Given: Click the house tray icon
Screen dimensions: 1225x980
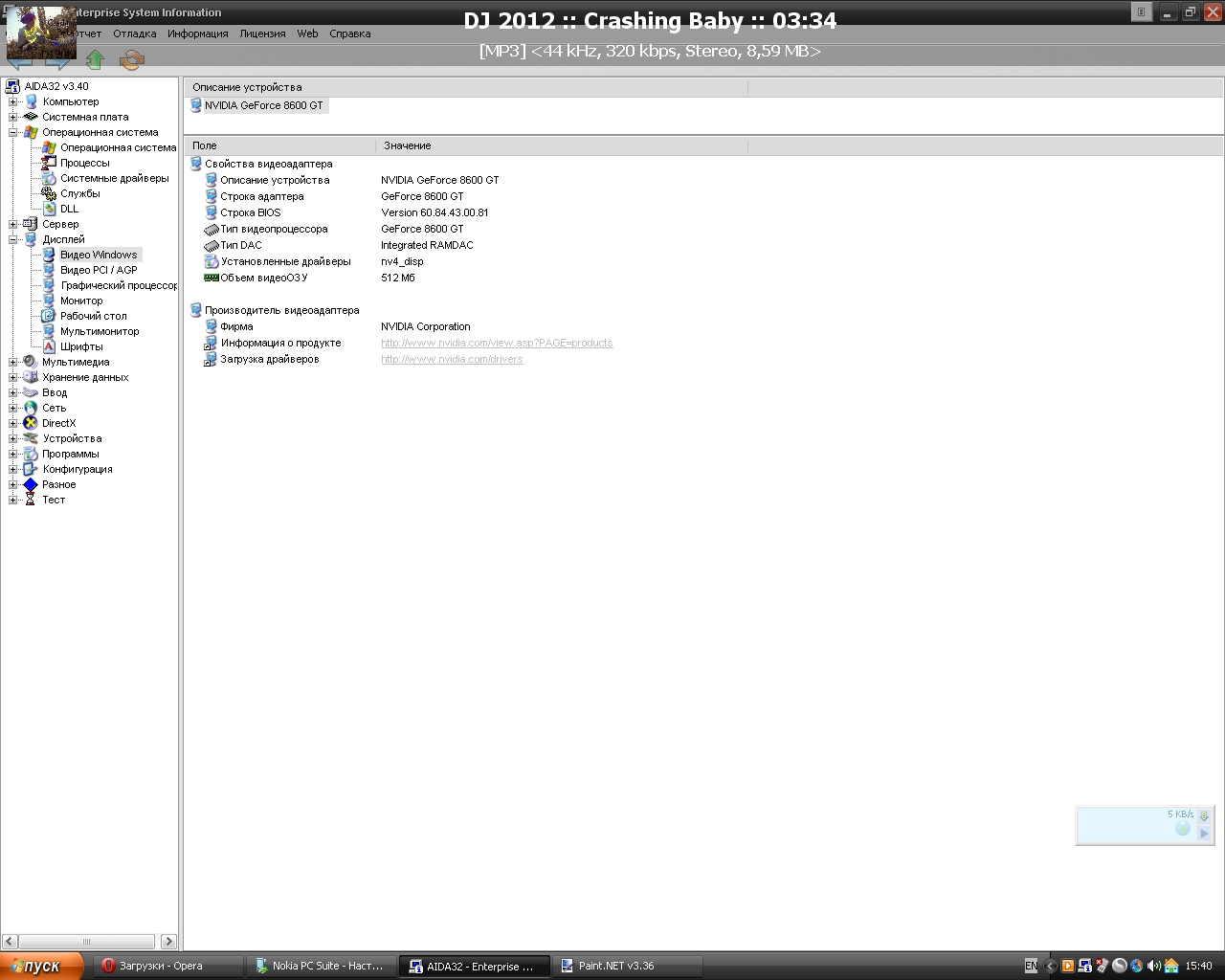Looking at the screenshot, I should [1170, 966].
